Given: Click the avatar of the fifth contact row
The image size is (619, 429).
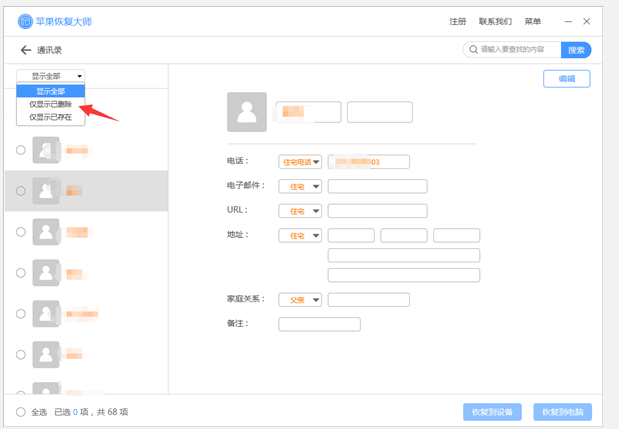Looking at the screenshot, I should point(46,314).
